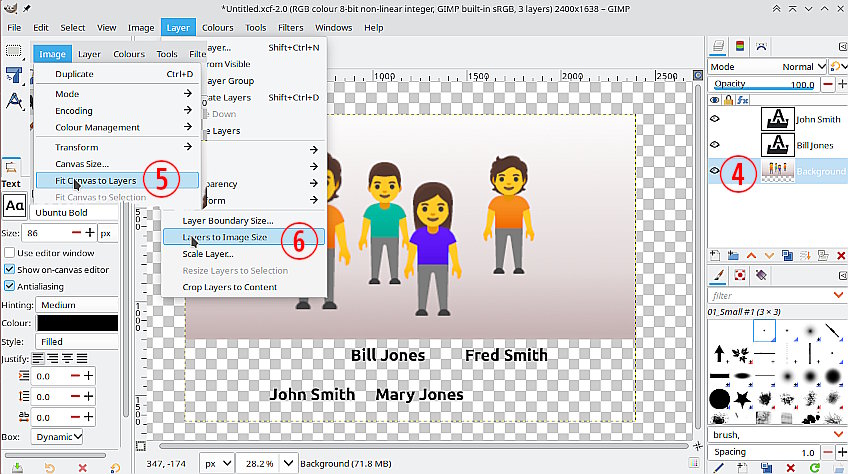
Task: Hide the John Smith layer
Action: coord(715,118)
